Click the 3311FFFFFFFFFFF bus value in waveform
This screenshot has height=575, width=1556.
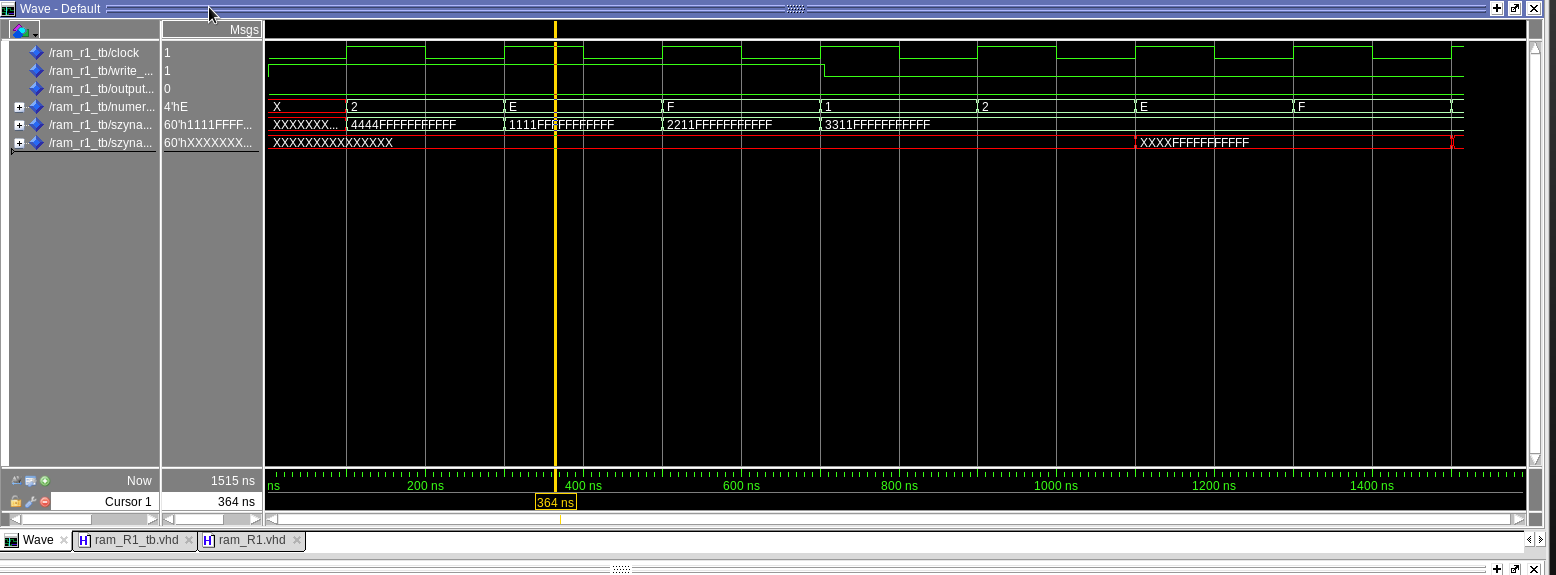pyautogui.click(x=877, y=125)
